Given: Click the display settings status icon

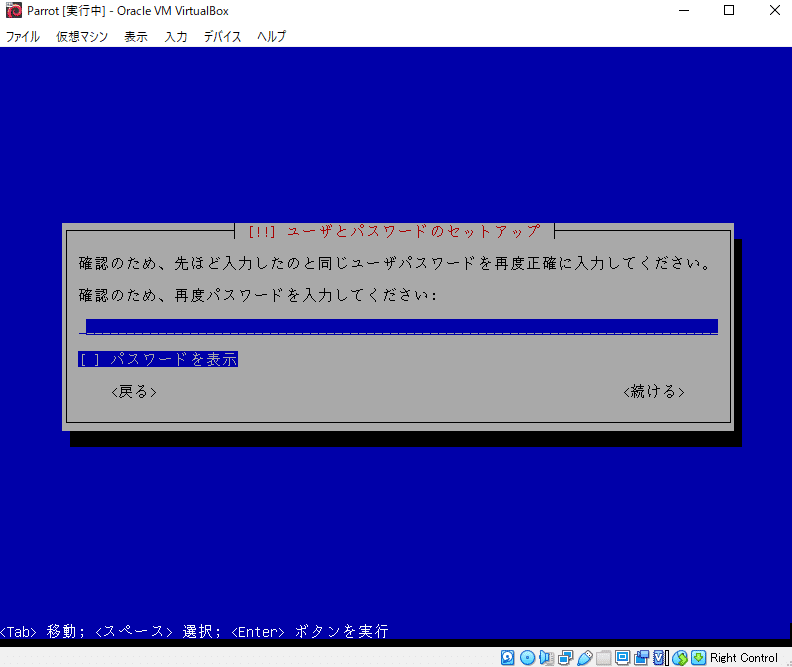Looking at the screenshot, I should [x=622, y=657].
